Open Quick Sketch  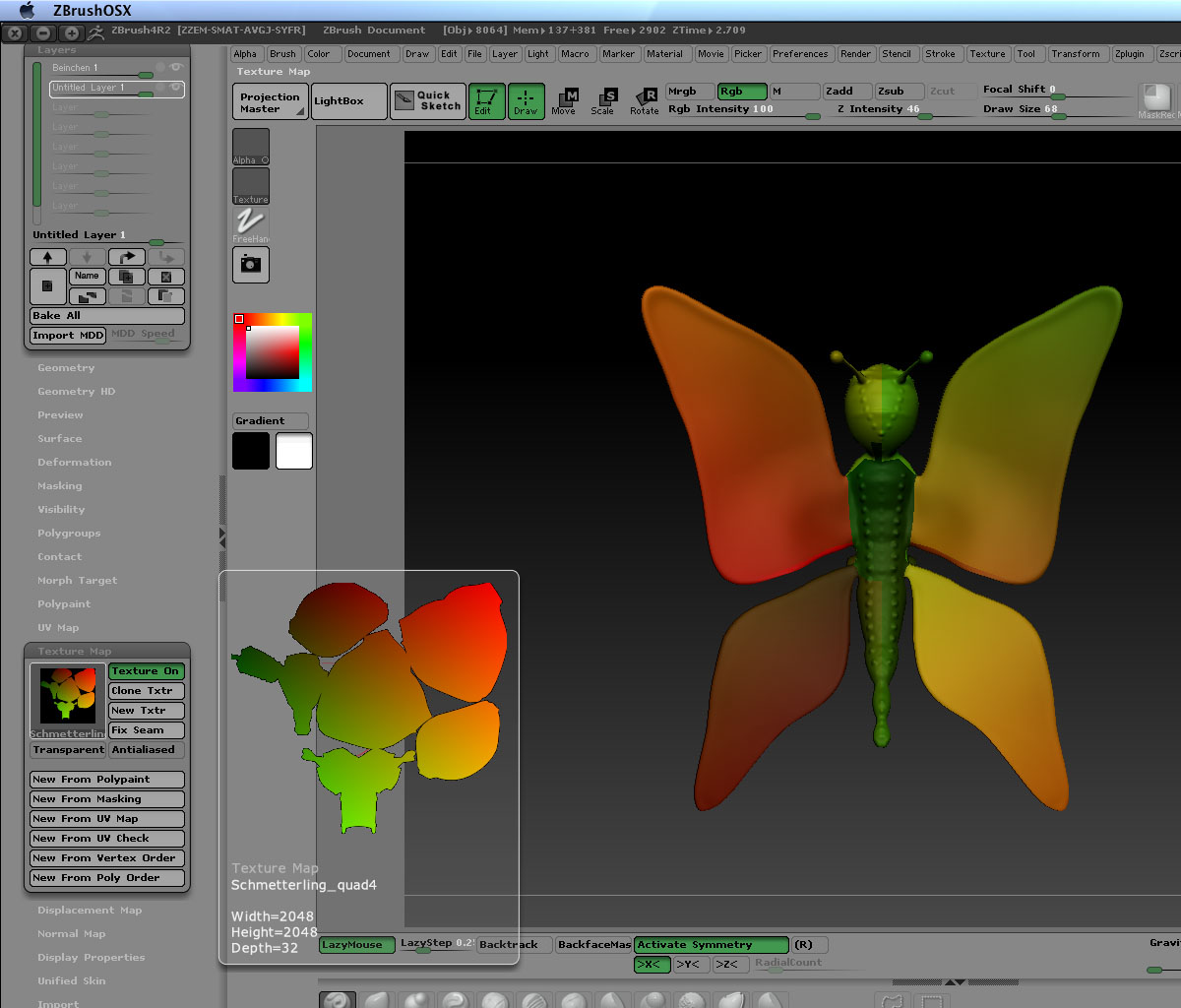427,101
